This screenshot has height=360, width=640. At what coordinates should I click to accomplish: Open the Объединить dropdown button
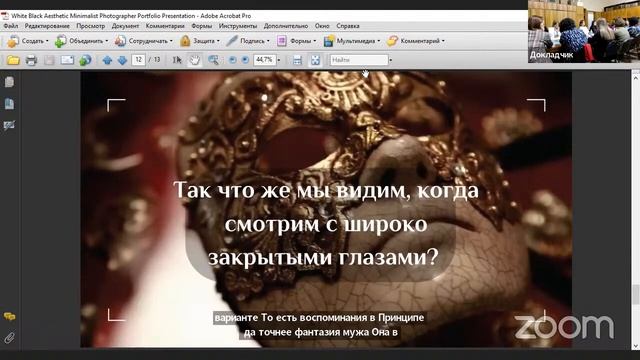tap(81, 41)
